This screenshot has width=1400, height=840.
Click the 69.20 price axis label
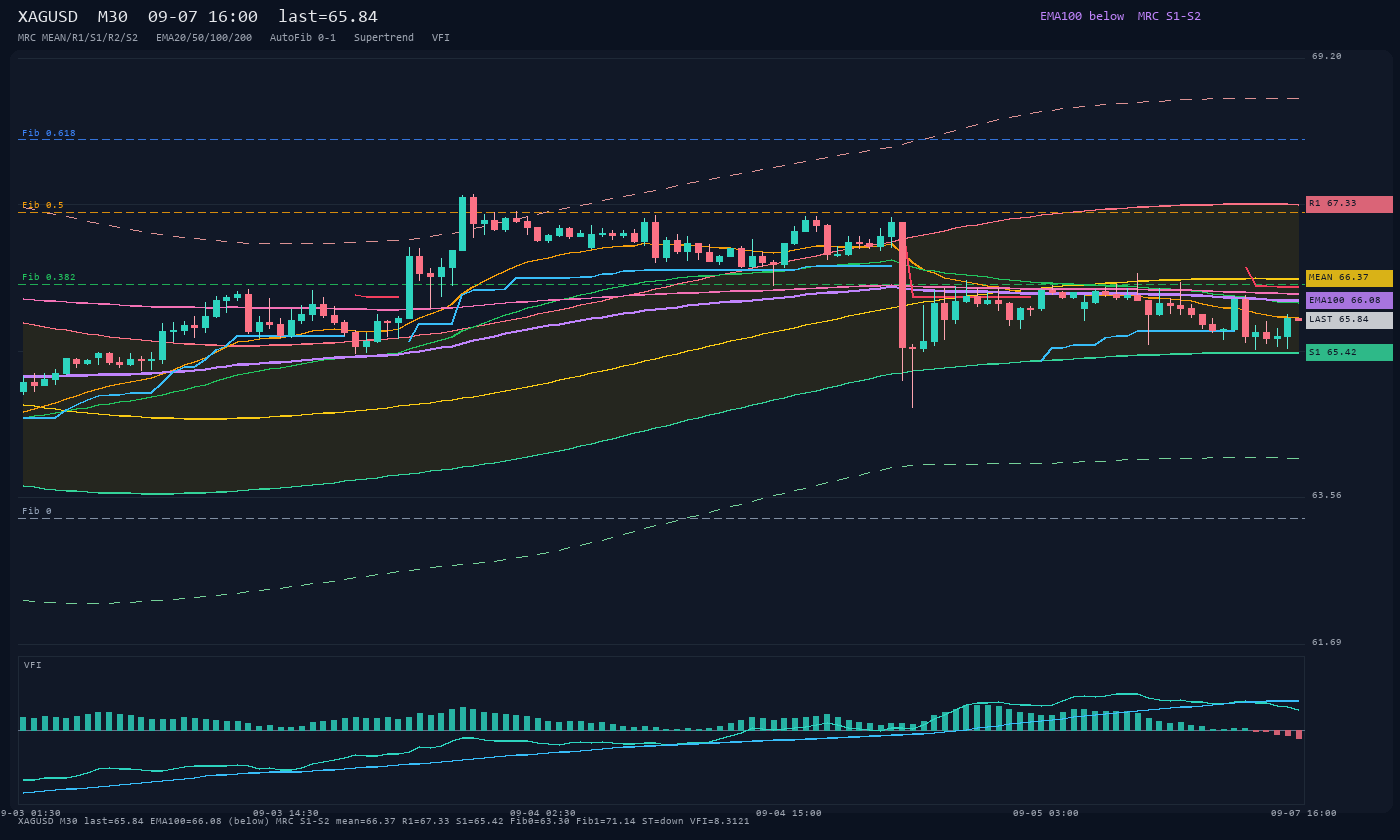(1327, 57)
